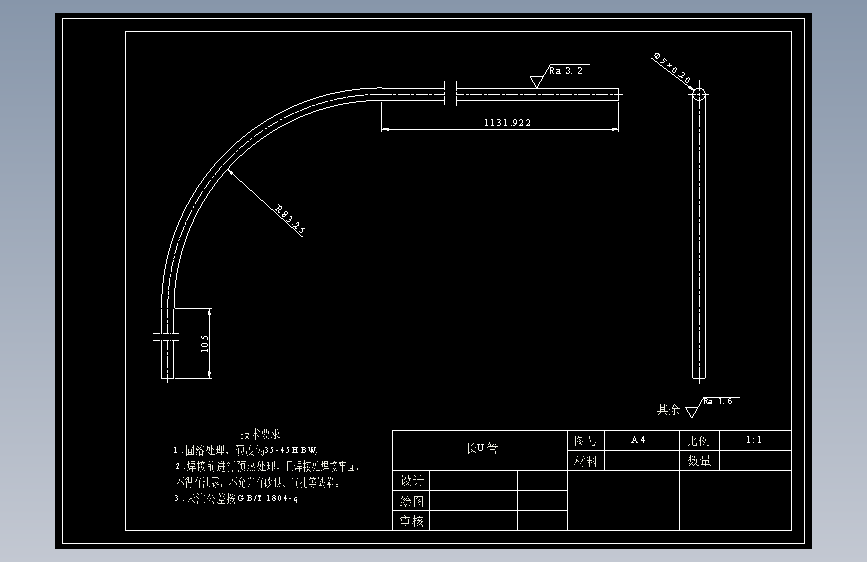Select the 绘图 row label
The image size is (867, 562).
(412, 501)
